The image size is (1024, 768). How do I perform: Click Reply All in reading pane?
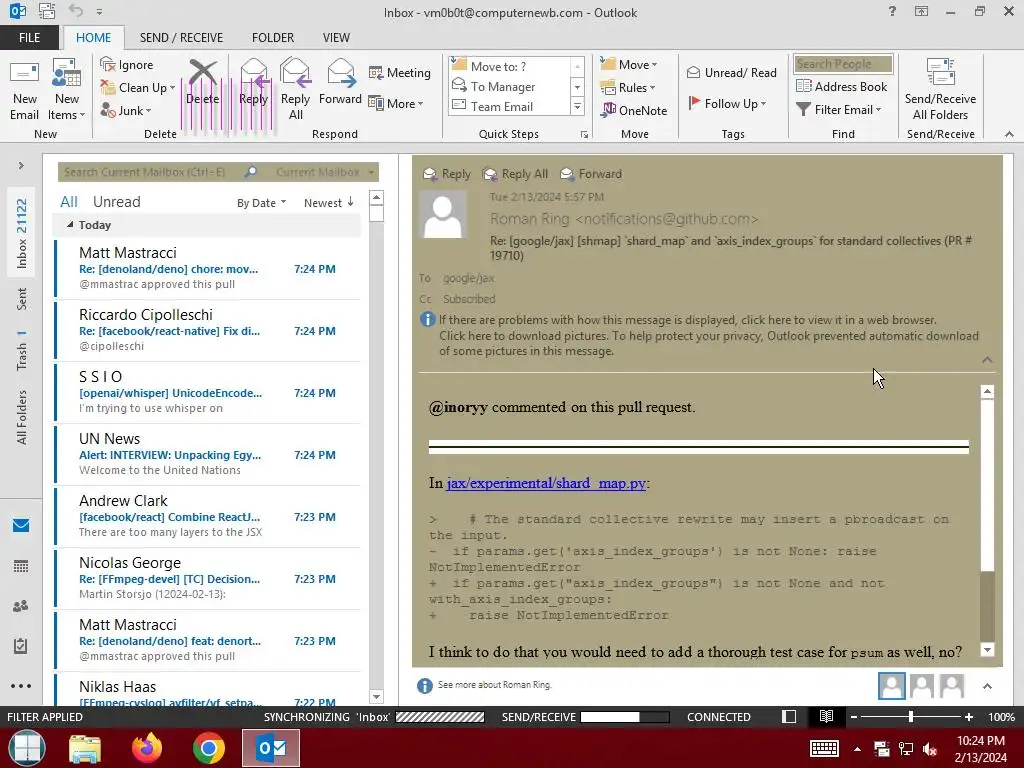point(515,174)
